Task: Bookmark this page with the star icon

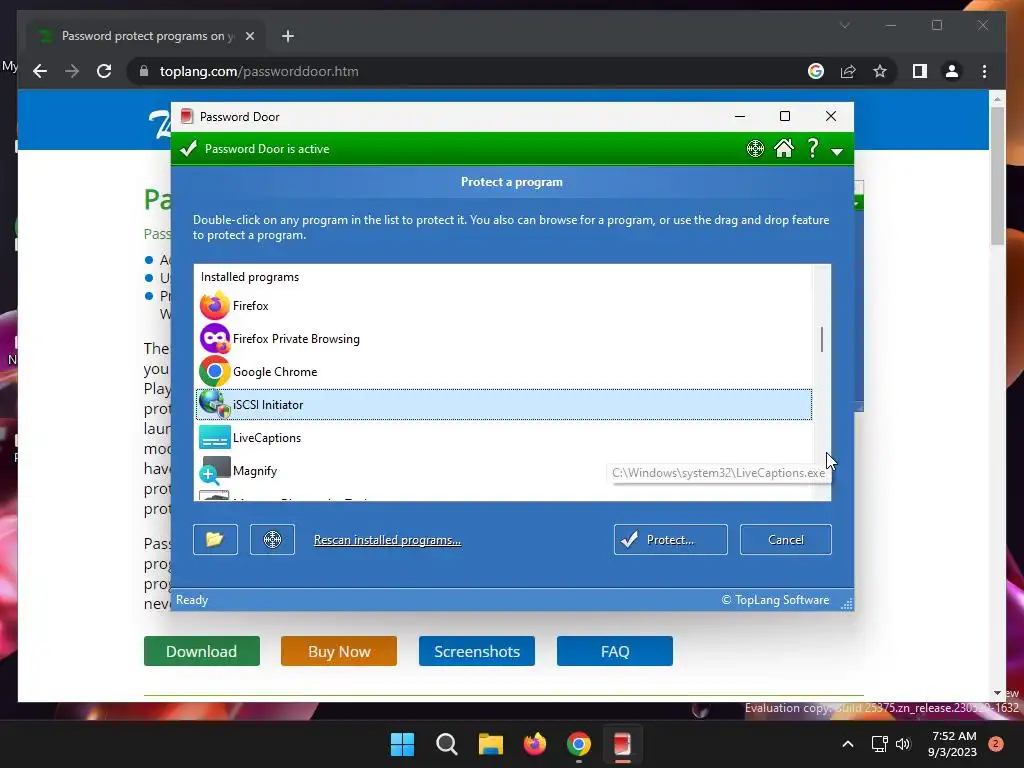Action: pyautogui.click(x=880, y=71)
